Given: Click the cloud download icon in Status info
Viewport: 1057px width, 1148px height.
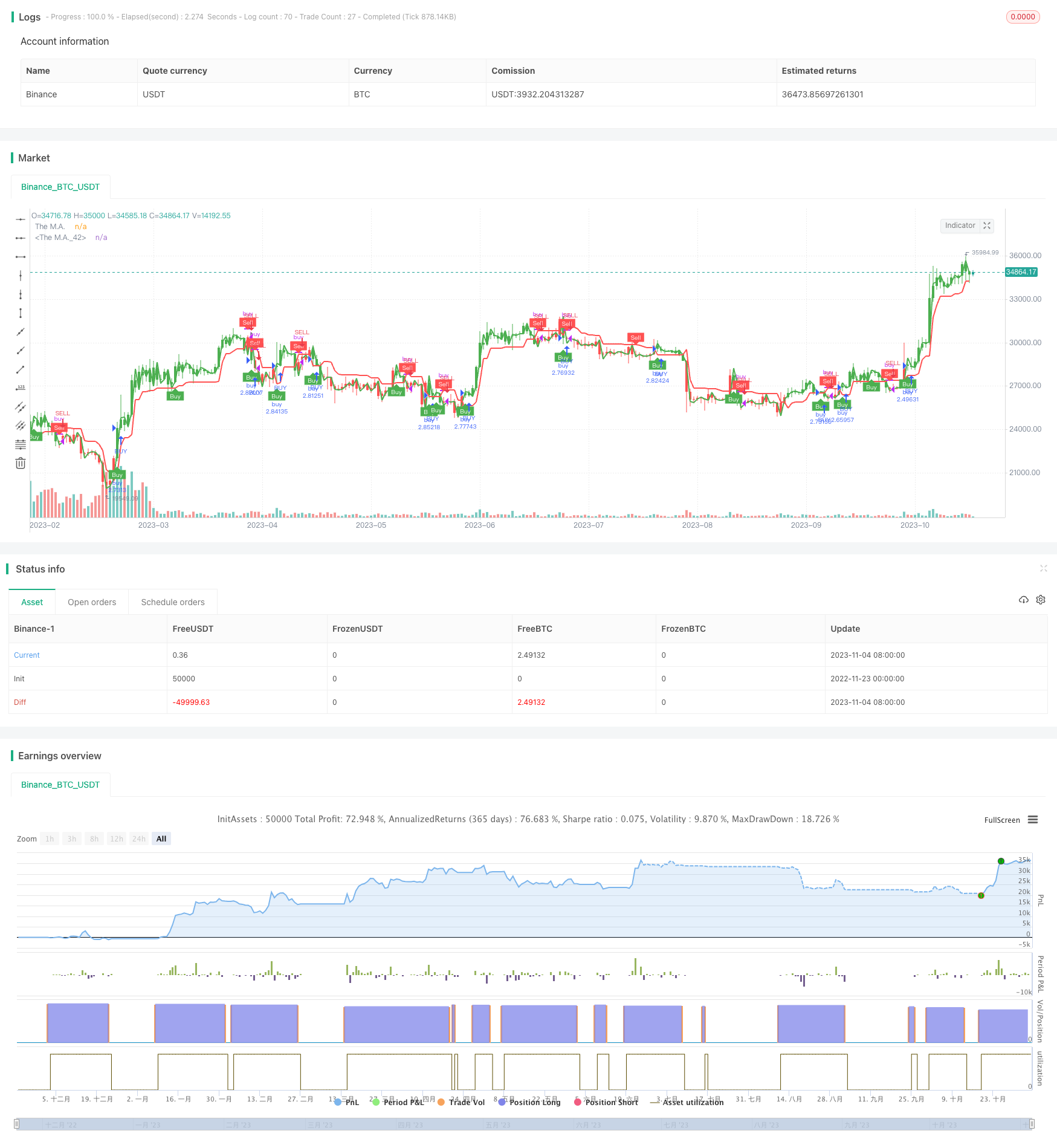Looking at the screenshot, I should pos(1024,600).
